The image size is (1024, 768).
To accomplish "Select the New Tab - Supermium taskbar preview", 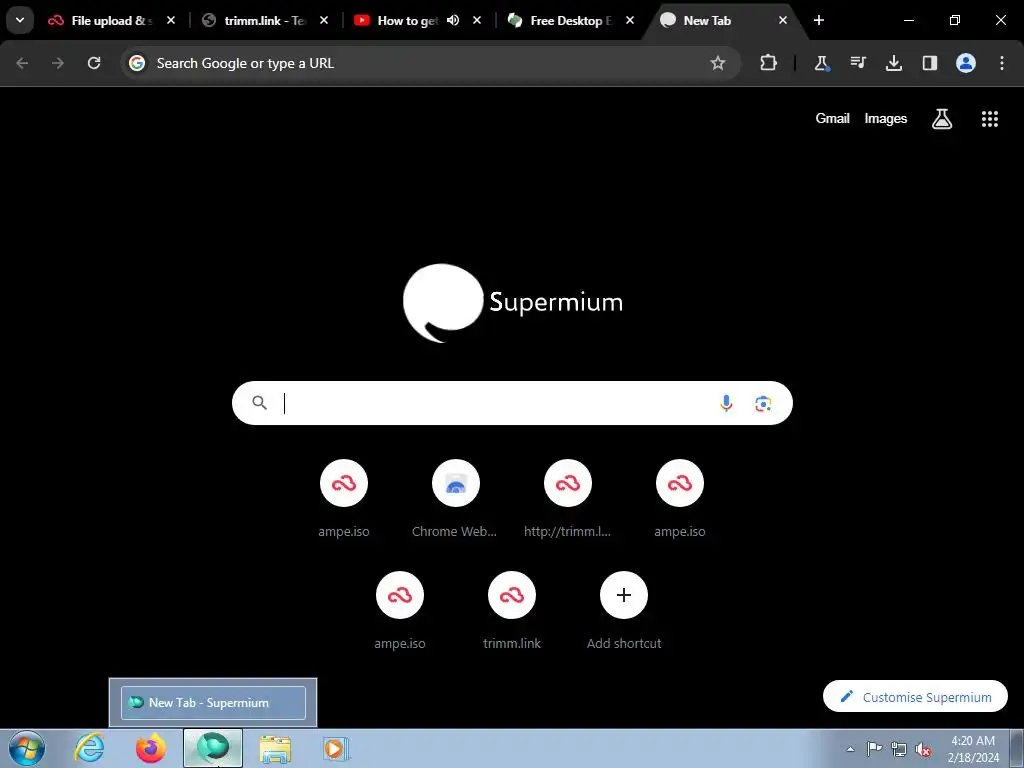I will [x=213, y=703].
